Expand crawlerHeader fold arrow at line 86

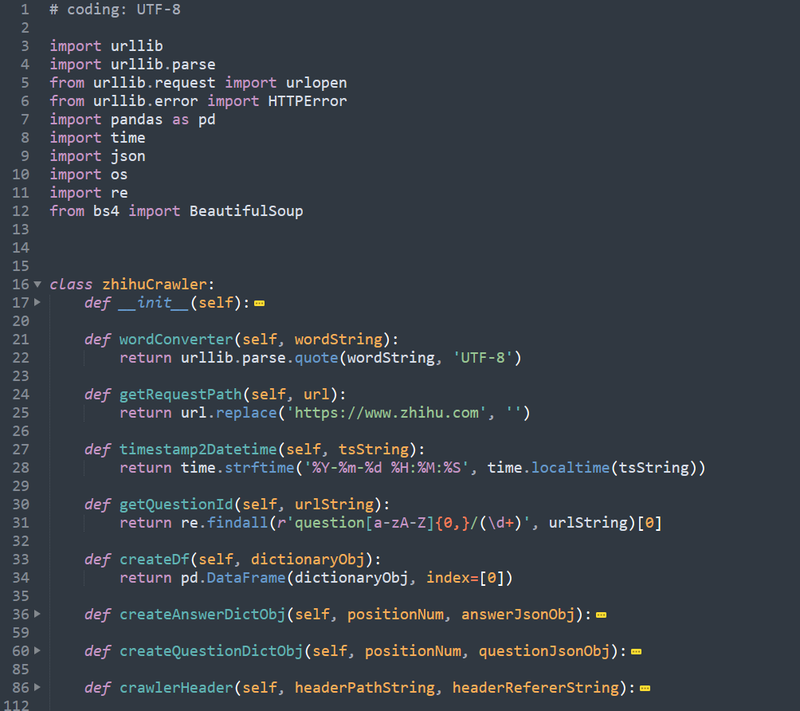[37, 688]
